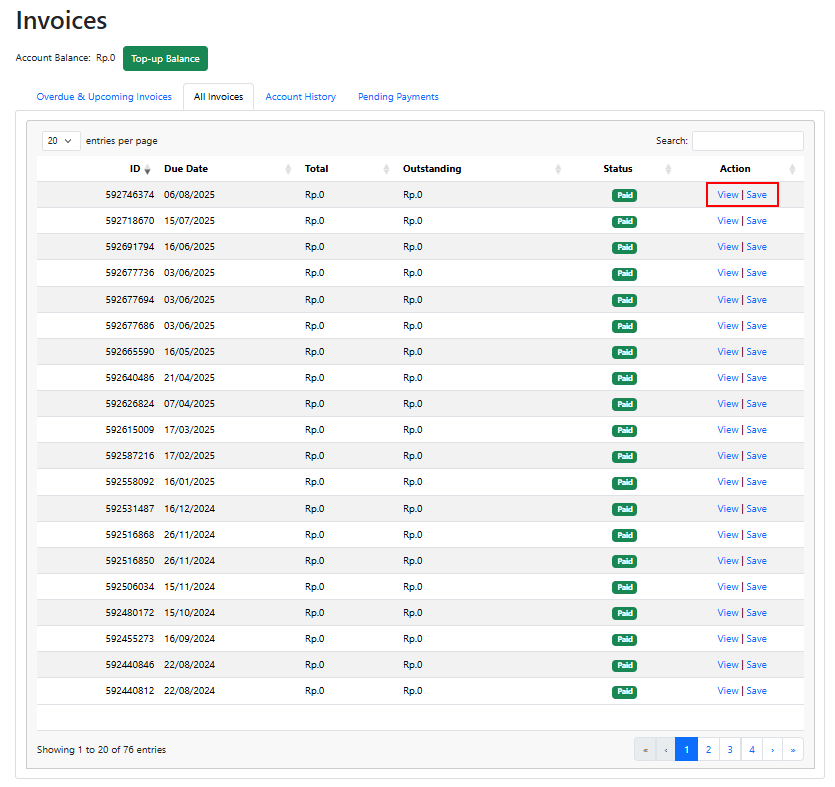This screenshot has width=835, height=787.
Task: View invoice 592677736
Action: pyautogui.click(x=727, y=273)
